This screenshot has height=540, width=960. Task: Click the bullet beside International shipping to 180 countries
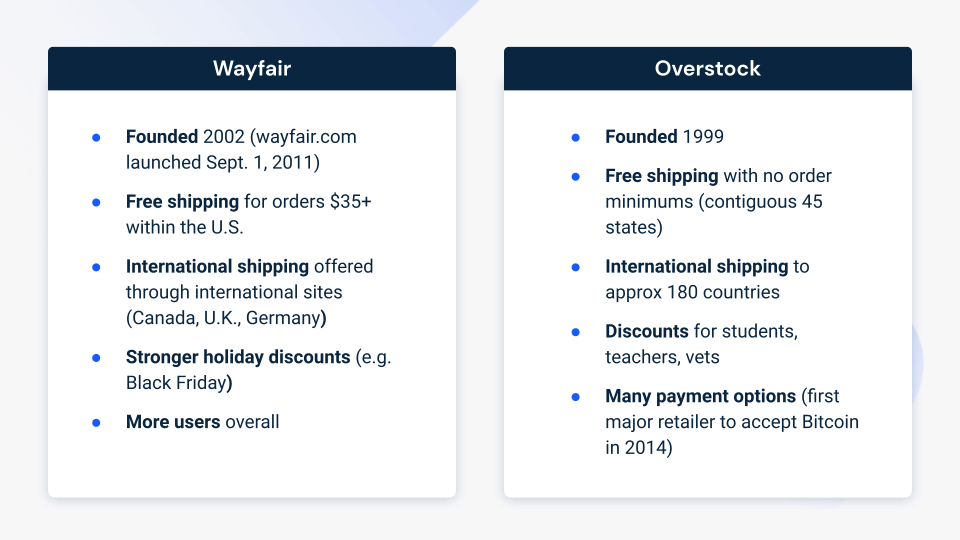click(x=576, y=268)
